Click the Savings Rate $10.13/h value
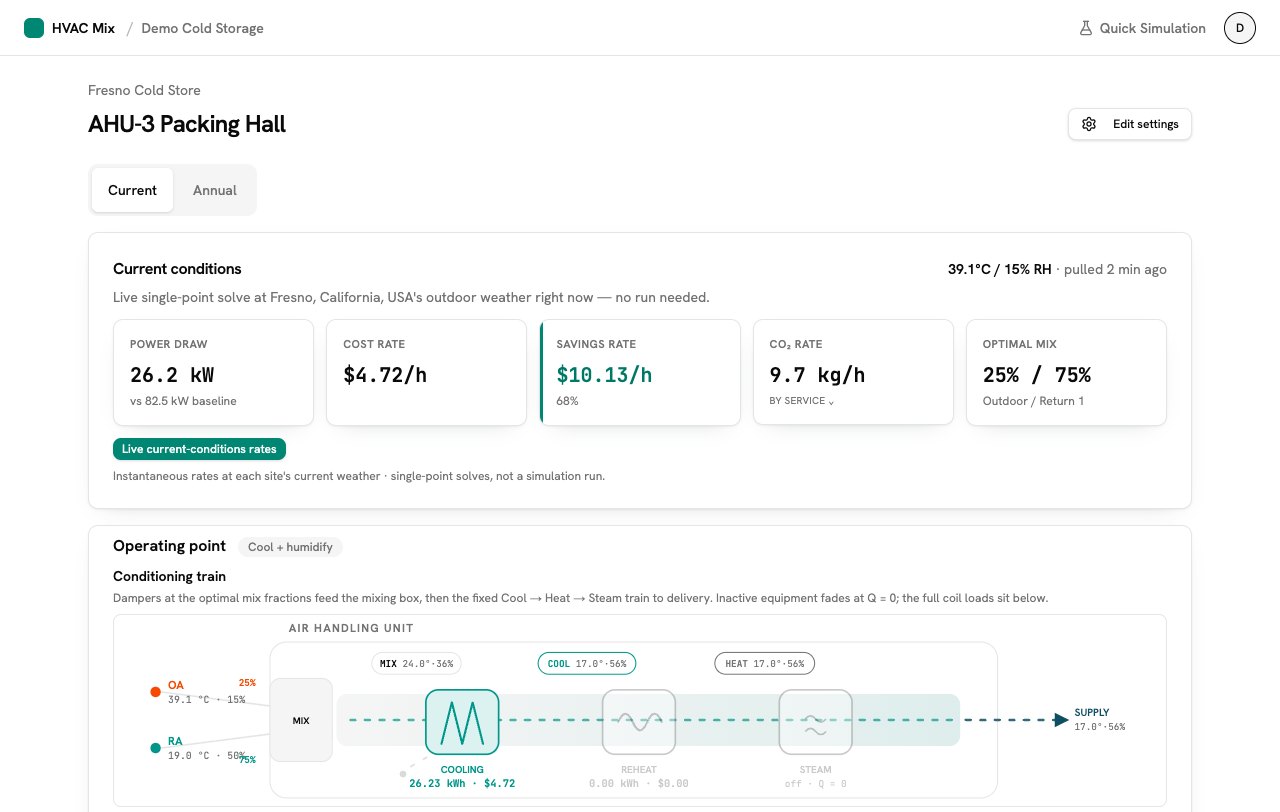Viewport: 1280px width, 812px height. [604, 375]
